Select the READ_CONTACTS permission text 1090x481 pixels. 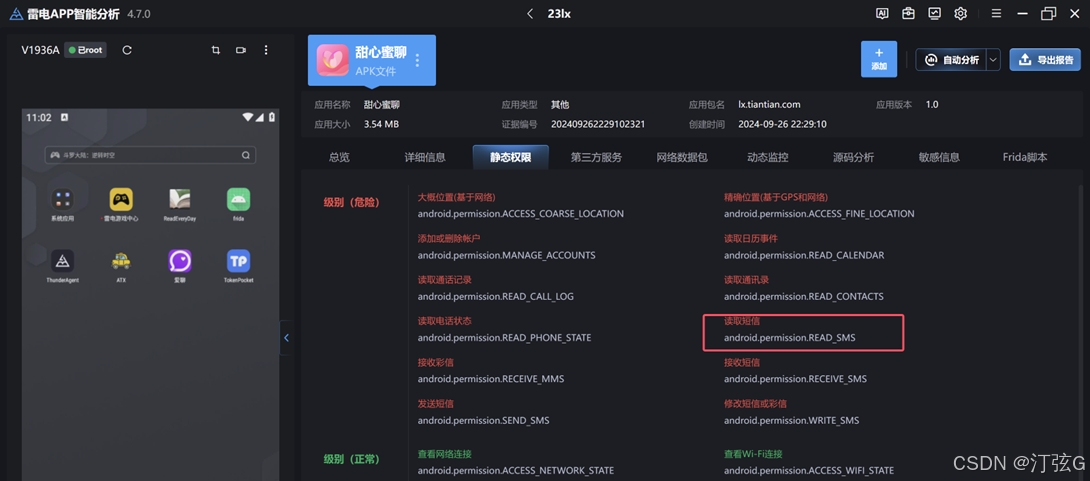pos(804,296)
